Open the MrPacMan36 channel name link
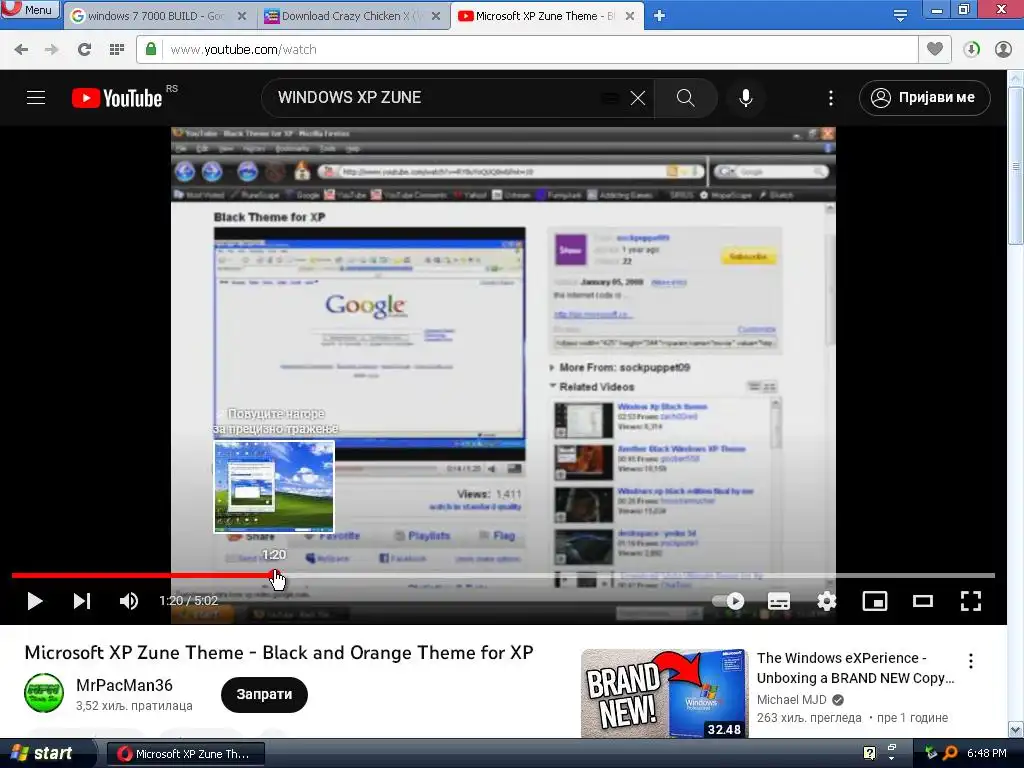 click(124, 685)
